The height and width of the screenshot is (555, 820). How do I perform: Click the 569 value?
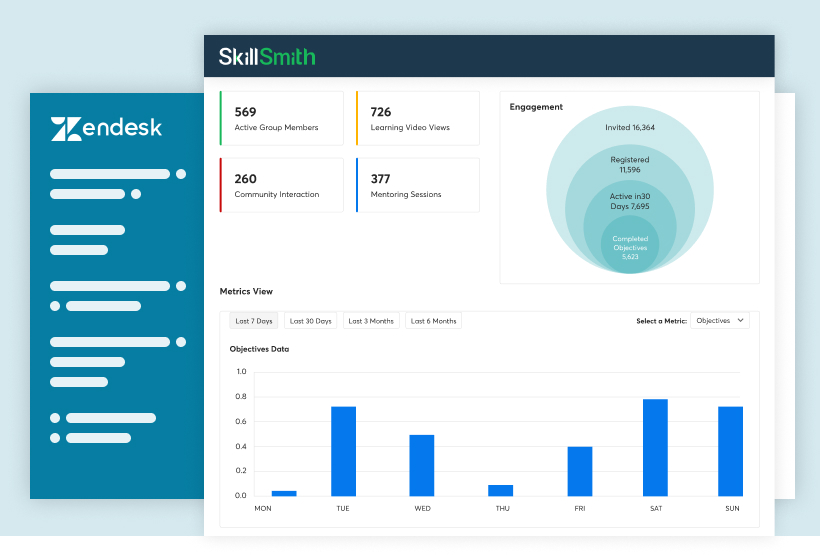click(x=245, y=112)
